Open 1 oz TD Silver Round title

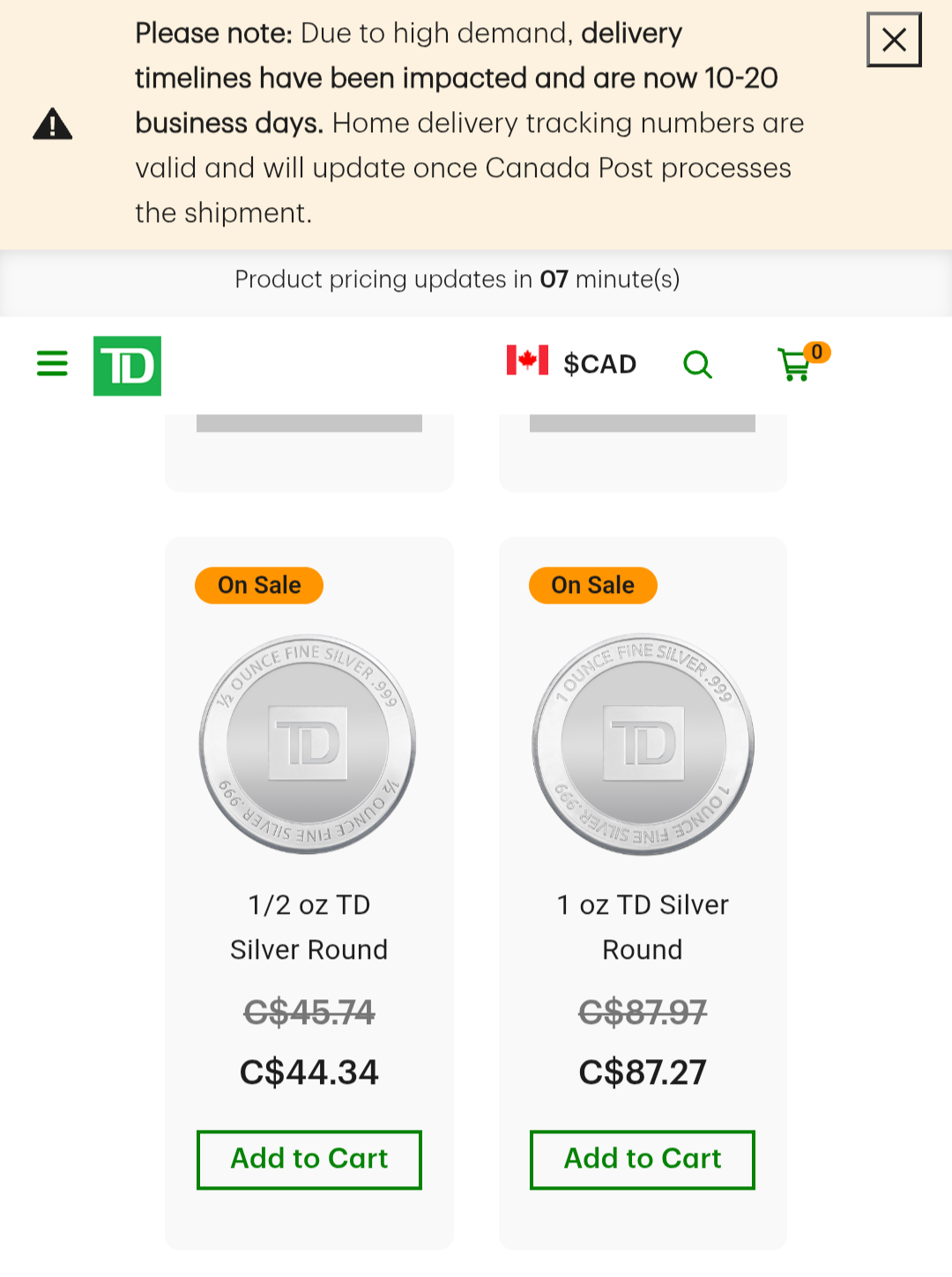[643, 927]
